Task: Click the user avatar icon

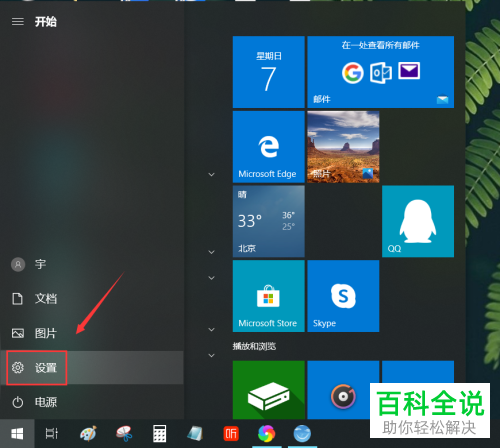Action: tap(18, 265)
